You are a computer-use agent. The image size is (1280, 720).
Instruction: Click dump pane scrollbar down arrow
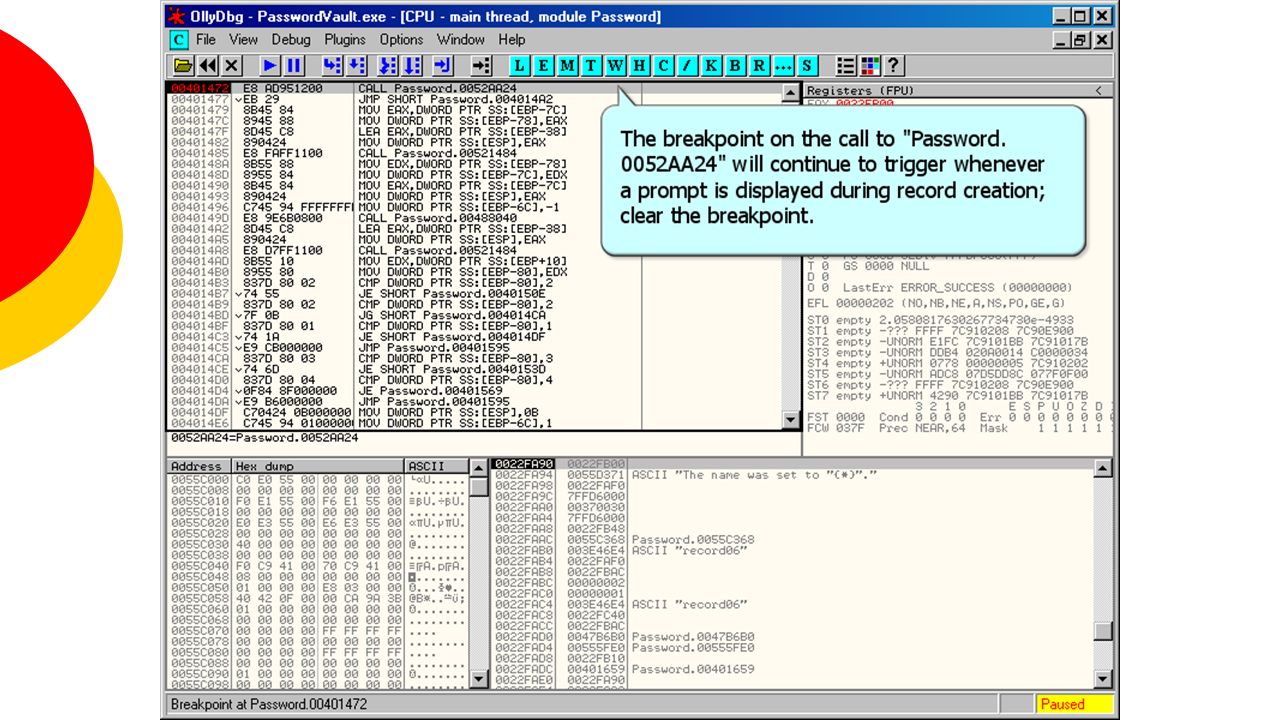click(x=480, y=679)
